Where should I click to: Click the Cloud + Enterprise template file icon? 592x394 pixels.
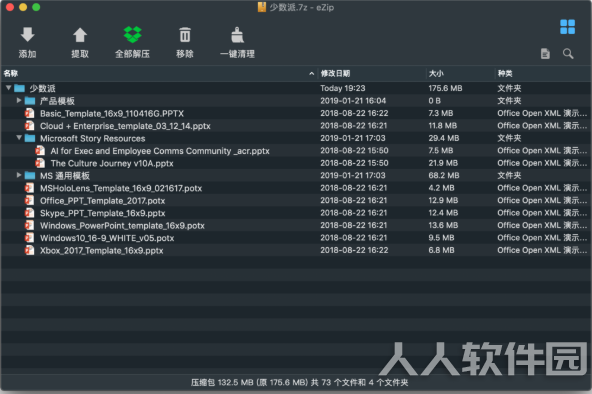pyautogui.click(x=29, y=126)
